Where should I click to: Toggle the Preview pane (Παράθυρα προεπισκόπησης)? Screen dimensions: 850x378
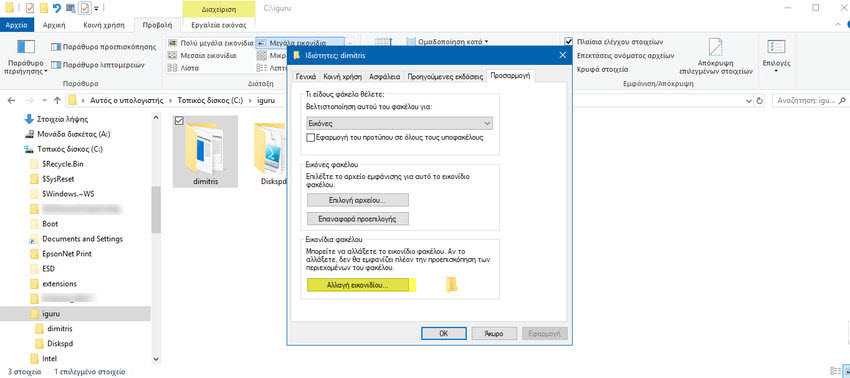103,47
